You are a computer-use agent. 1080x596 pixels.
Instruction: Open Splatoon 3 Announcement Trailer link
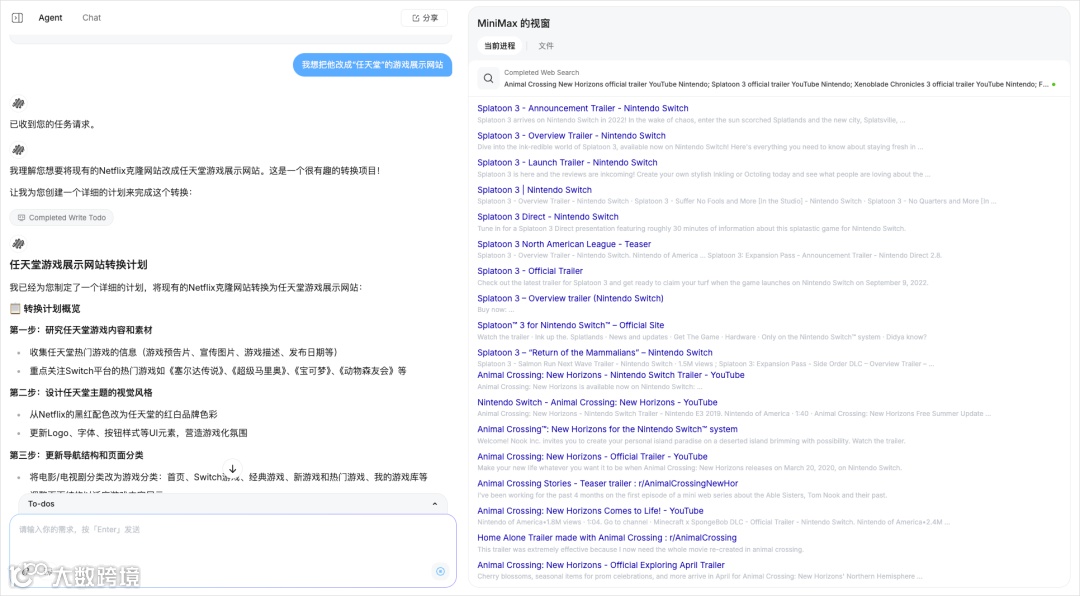coord(583,108)
